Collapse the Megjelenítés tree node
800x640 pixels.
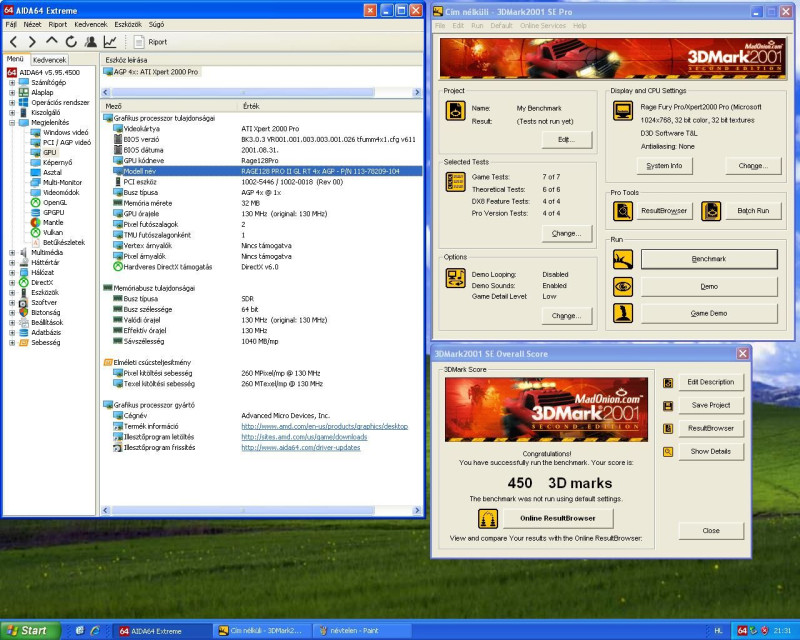13,122
